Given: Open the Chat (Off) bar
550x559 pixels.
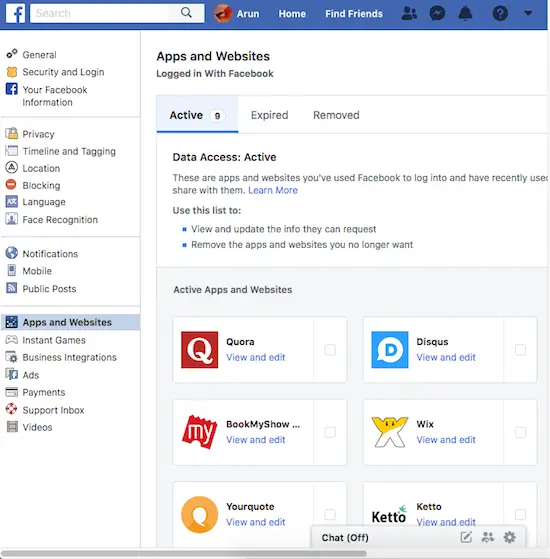Looking at the screenshot, I should coord(418,537).
